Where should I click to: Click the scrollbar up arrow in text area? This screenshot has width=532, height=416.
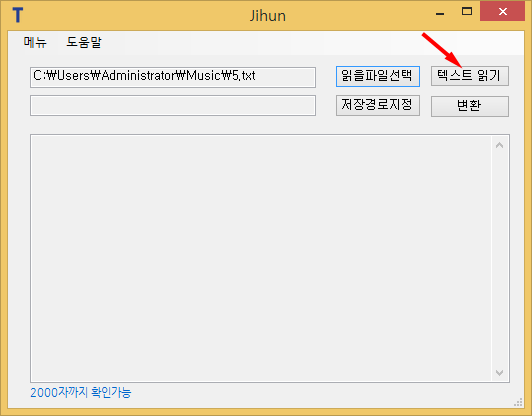point(499,146)
